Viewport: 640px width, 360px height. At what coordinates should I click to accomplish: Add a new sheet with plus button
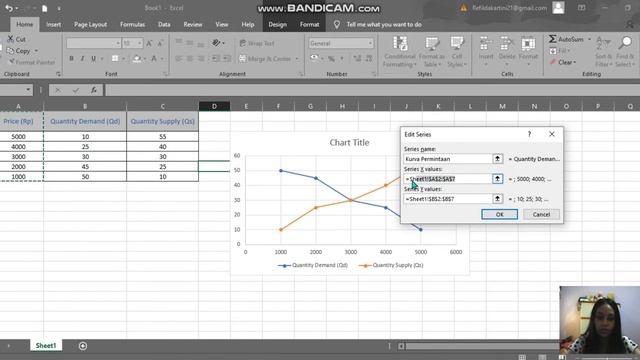[82, 346]
